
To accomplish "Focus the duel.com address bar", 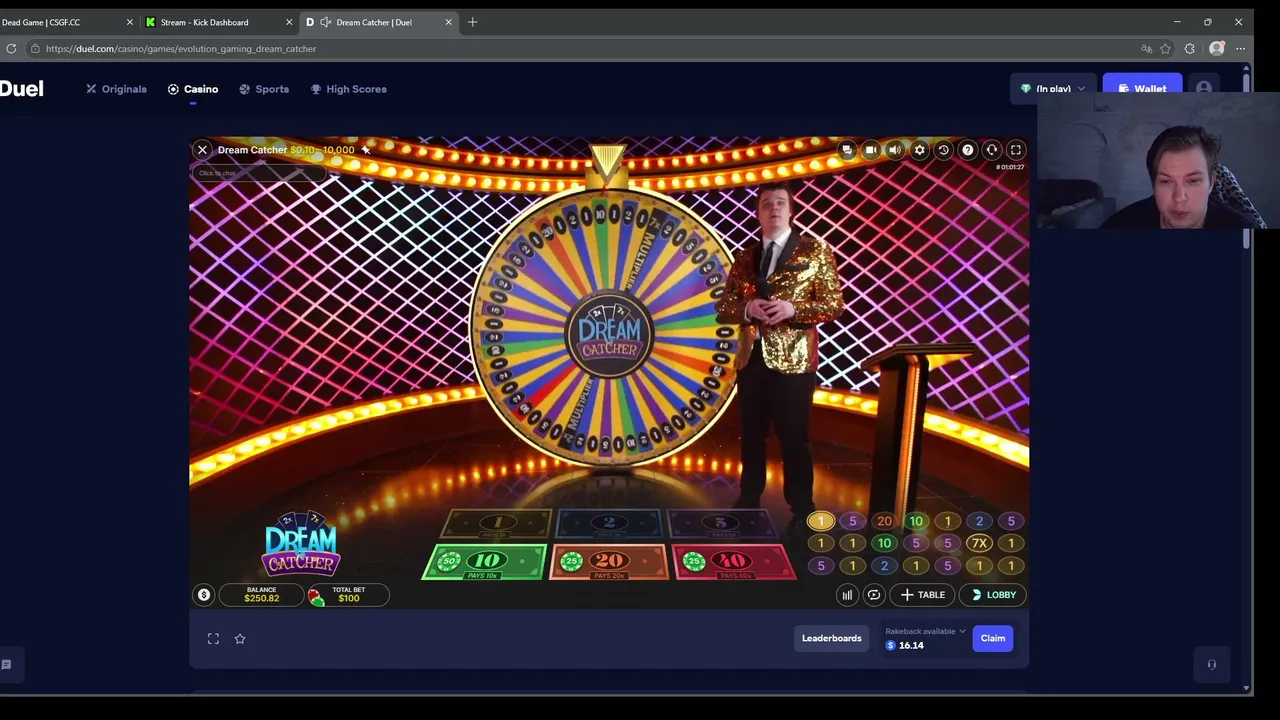I will coord(590,49).
